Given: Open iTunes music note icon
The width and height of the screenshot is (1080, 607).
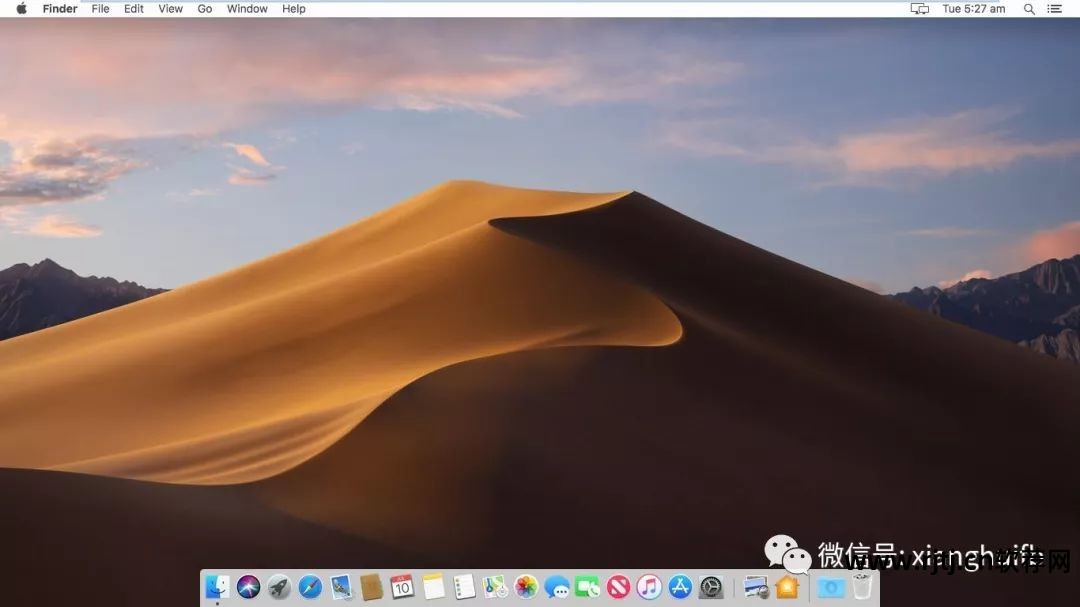Looking at the screenshot, I should pyautogui.click(x=649, y=587).
